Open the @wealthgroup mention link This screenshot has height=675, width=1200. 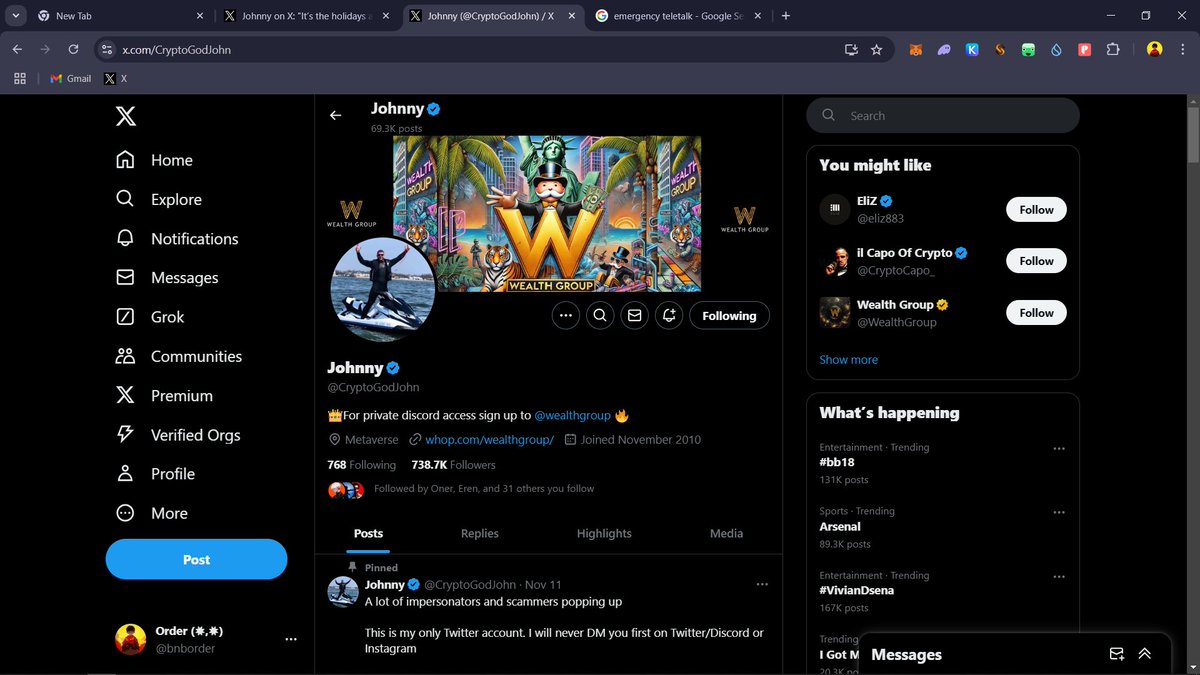(x=572, y=415)
